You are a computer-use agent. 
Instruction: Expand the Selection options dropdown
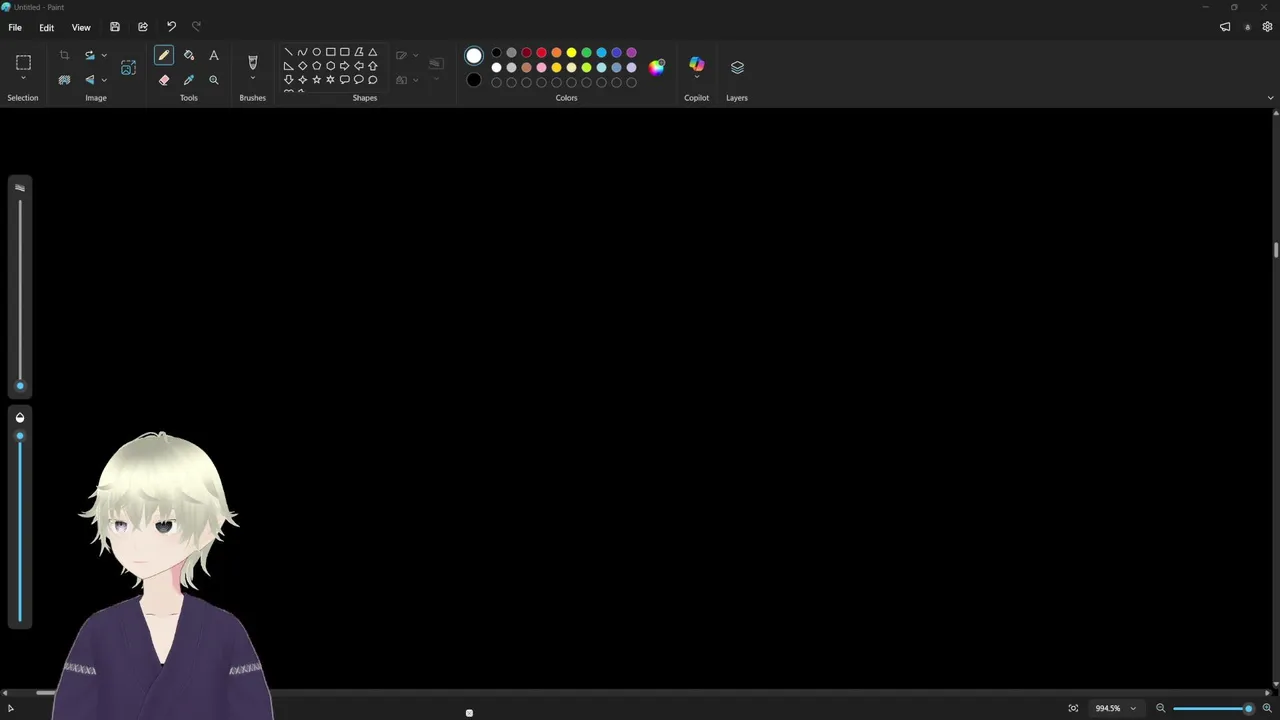tap(23, 79)
